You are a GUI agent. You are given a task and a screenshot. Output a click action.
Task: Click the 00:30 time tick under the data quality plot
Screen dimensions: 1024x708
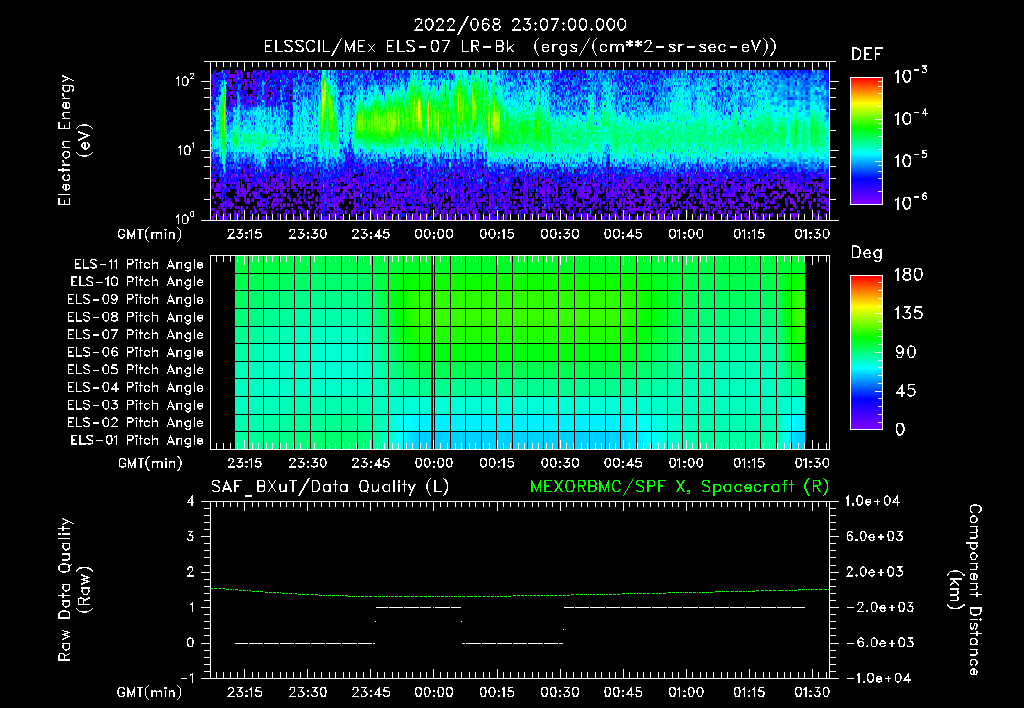(560, 692)
